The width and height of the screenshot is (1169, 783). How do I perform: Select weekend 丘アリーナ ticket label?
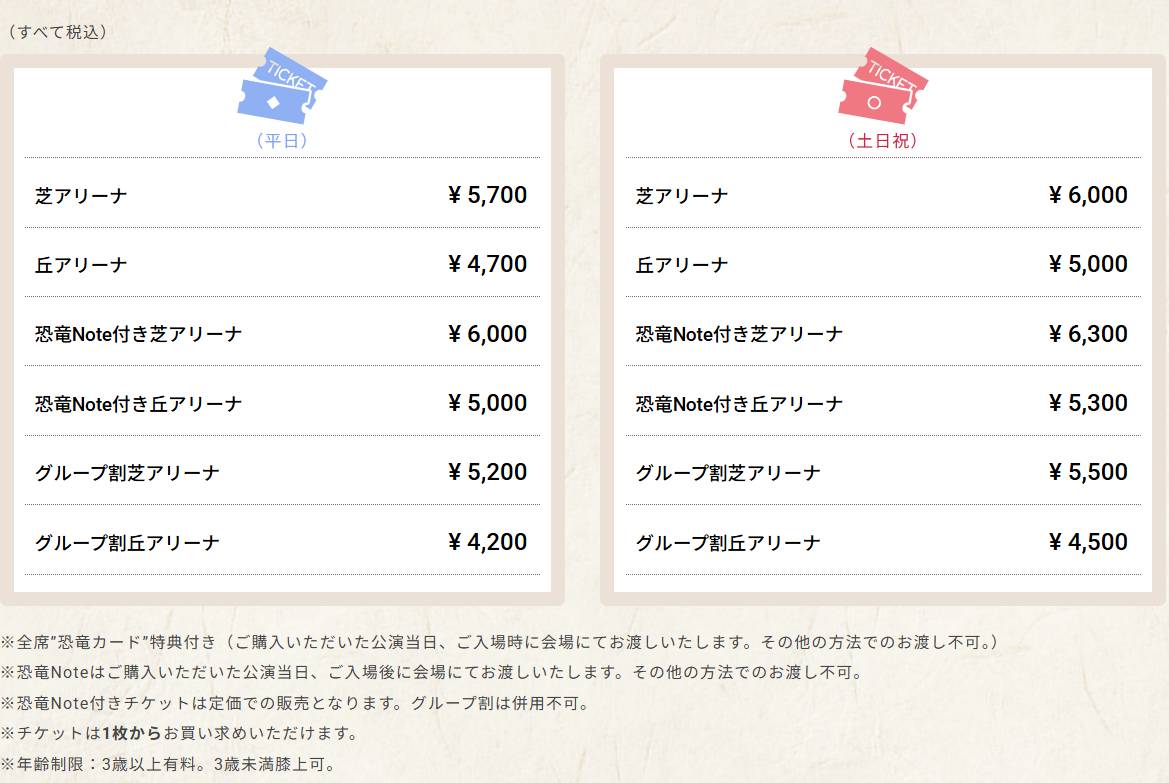[682, 265]
